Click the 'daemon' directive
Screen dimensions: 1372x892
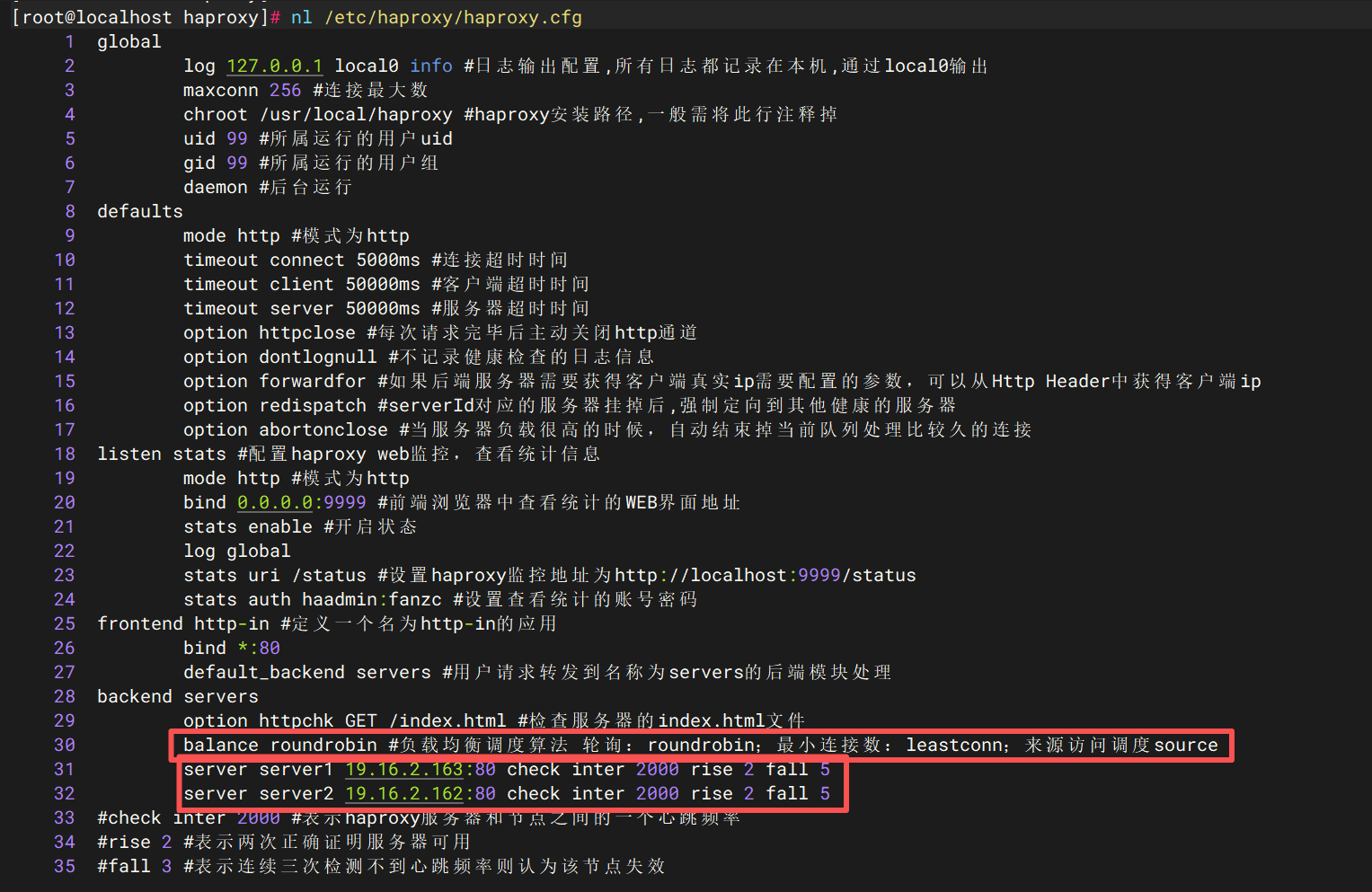point(216,187)
